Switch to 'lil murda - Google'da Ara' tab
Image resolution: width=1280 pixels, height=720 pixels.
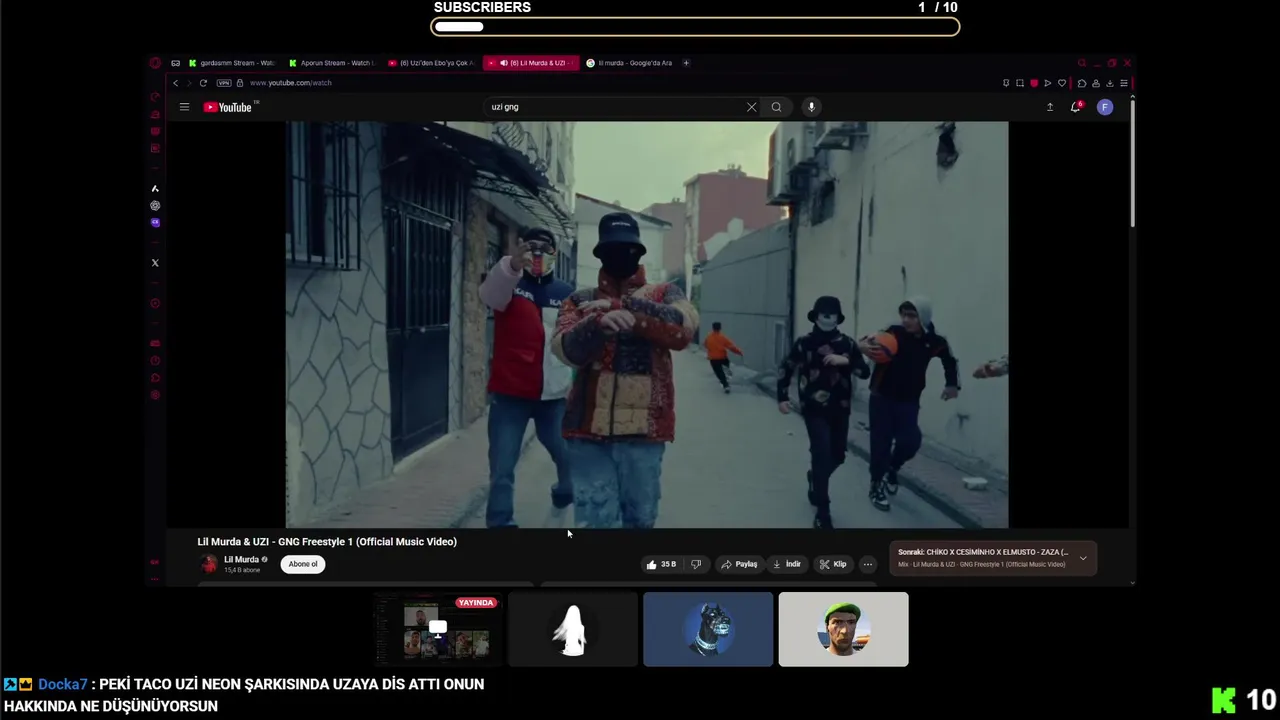click(629, 63)
